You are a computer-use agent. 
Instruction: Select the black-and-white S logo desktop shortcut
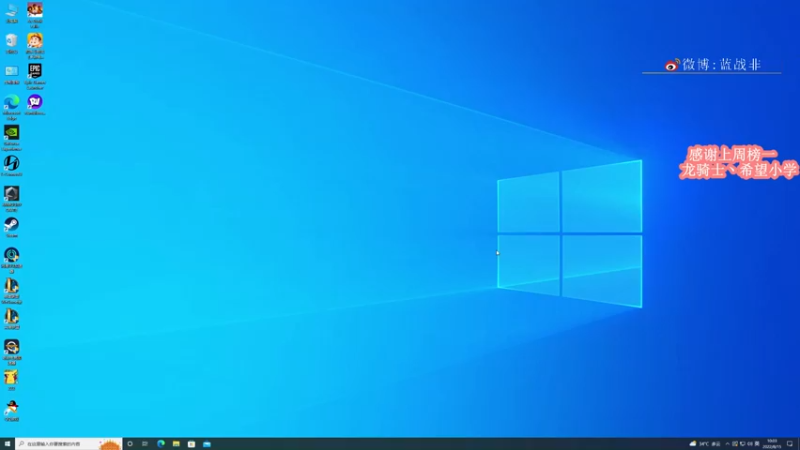tap(11, 166)
